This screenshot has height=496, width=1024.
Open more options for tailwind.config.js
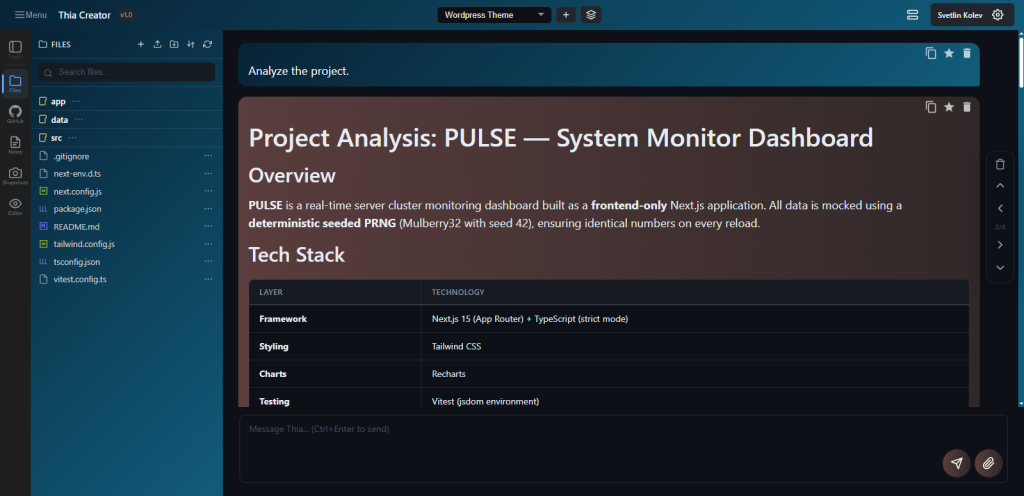click(x=208, y=244)
